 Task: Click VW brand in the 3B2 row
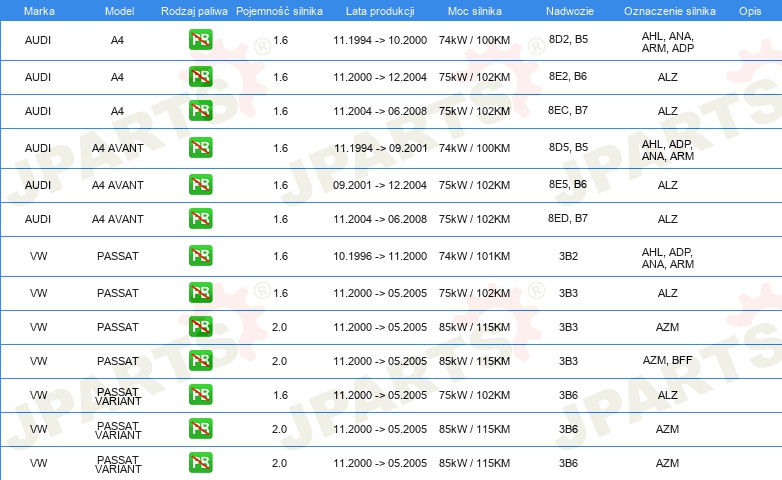tap(38, 256)
